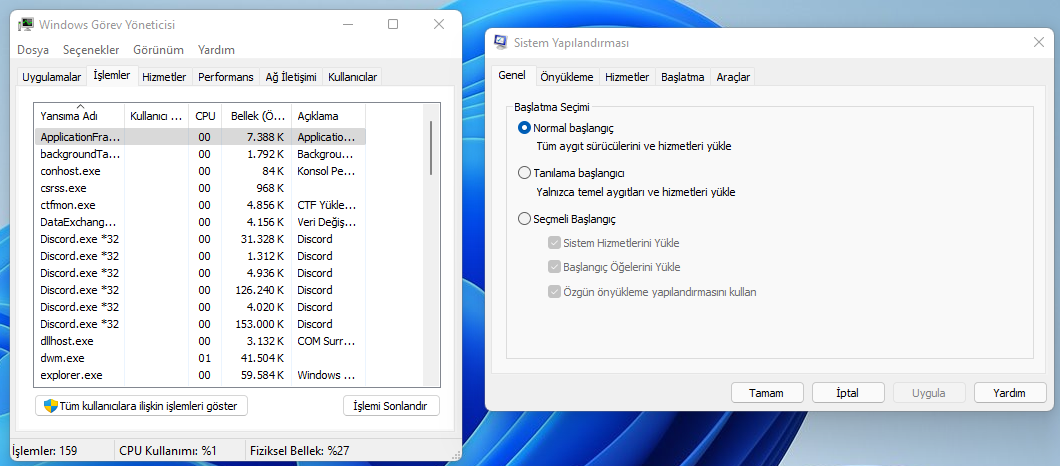Select ctfmon.exe process row
Image resolution: width=1060 pixels, height=466 pixels.
(200, 205)
